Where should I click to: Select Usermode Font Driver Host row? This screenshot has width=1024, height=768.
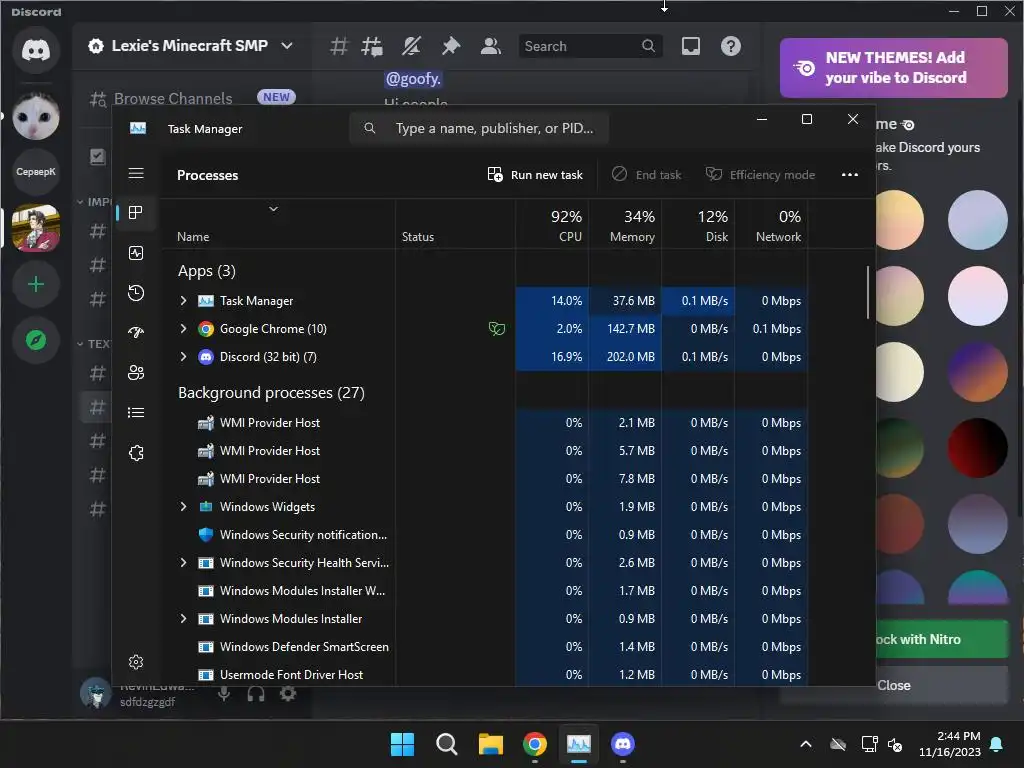coord(485,675)
